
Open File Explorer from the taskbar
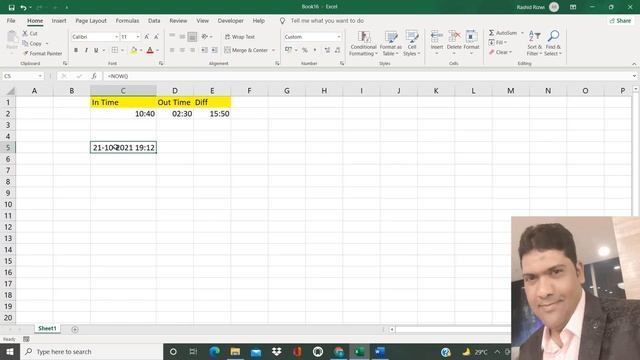[235, 351]
